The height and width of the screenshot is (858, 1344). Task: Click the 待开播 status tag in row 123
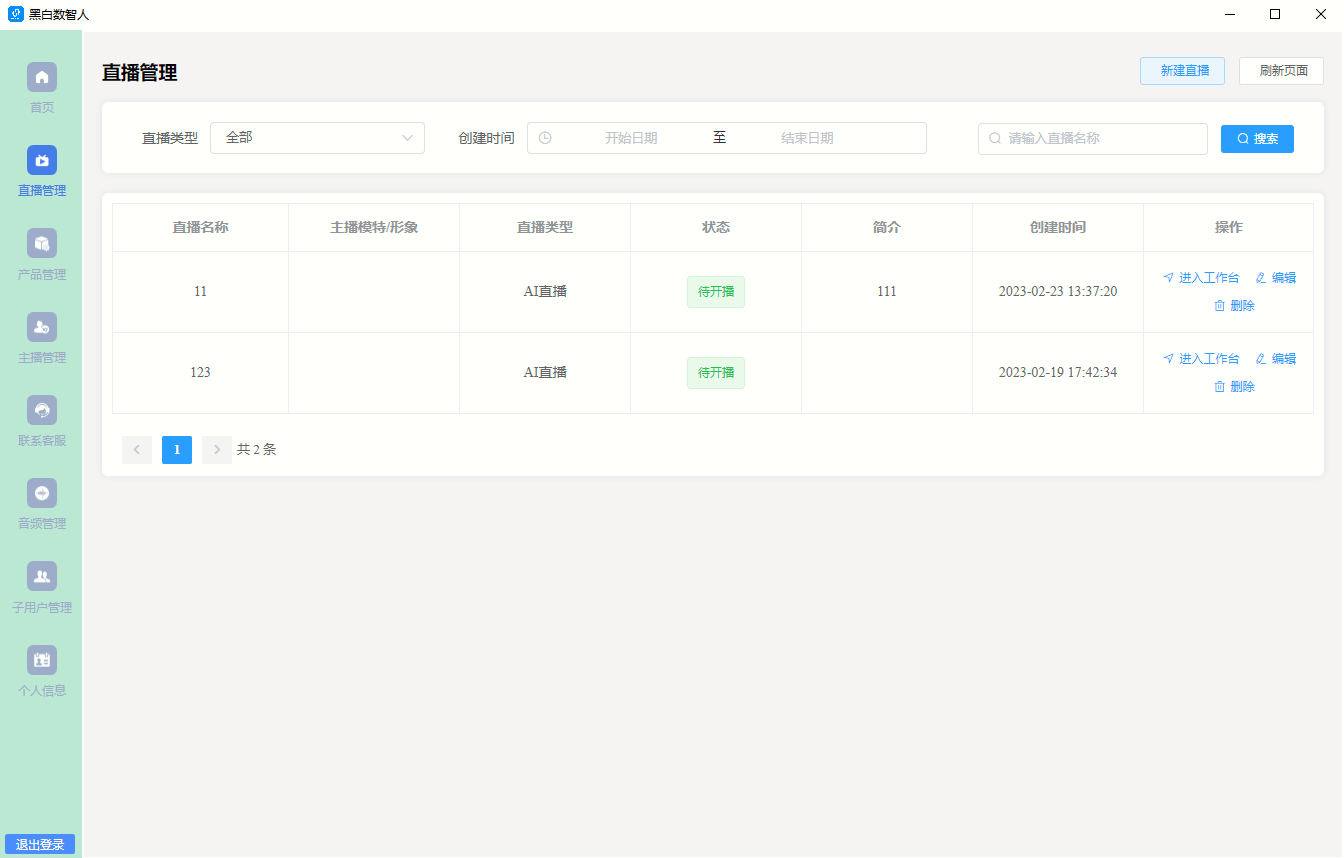tap(716, 373)
